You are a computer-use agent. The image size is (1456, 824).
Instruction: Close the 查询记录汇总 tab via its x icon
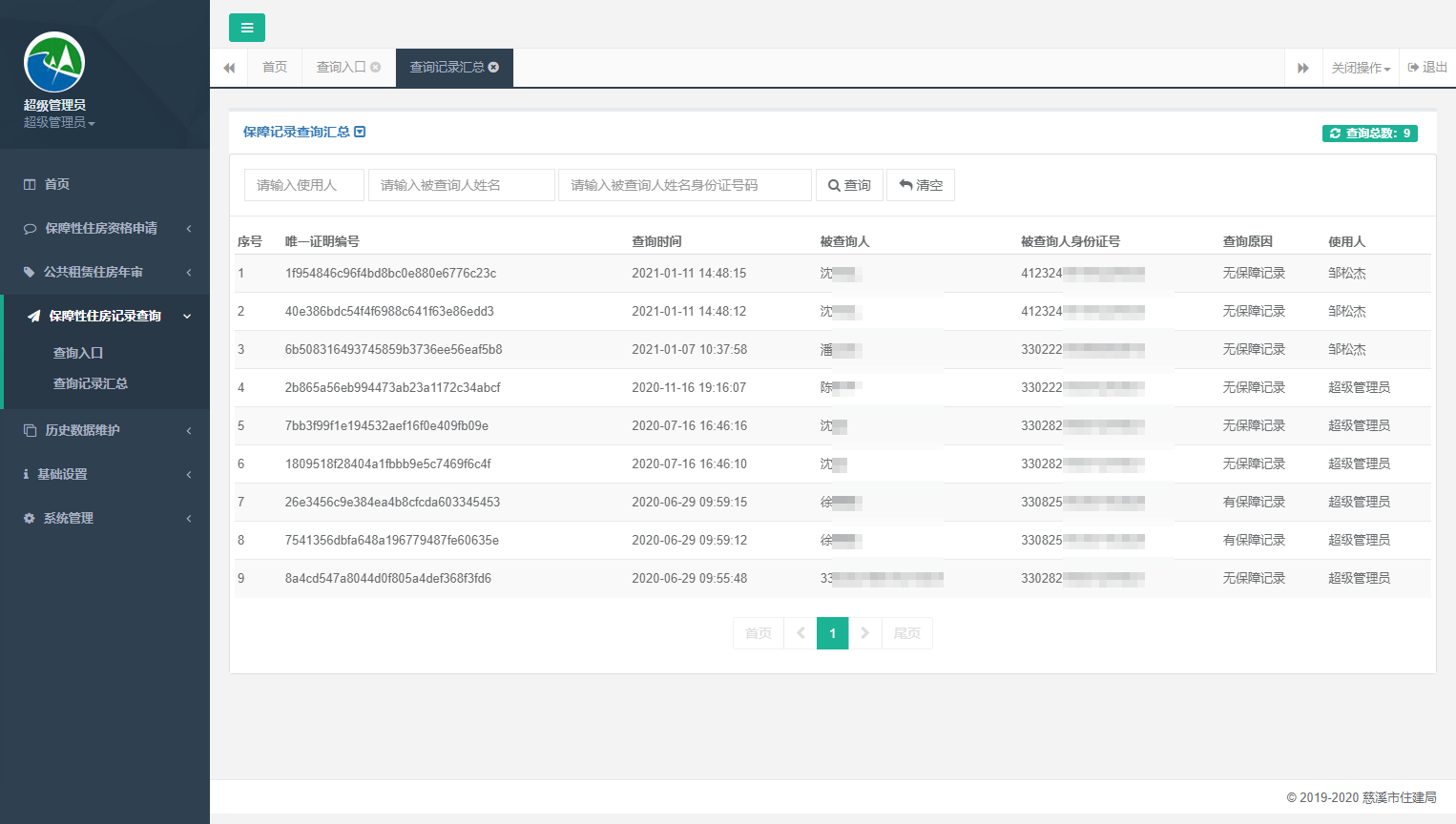(493, 67)
